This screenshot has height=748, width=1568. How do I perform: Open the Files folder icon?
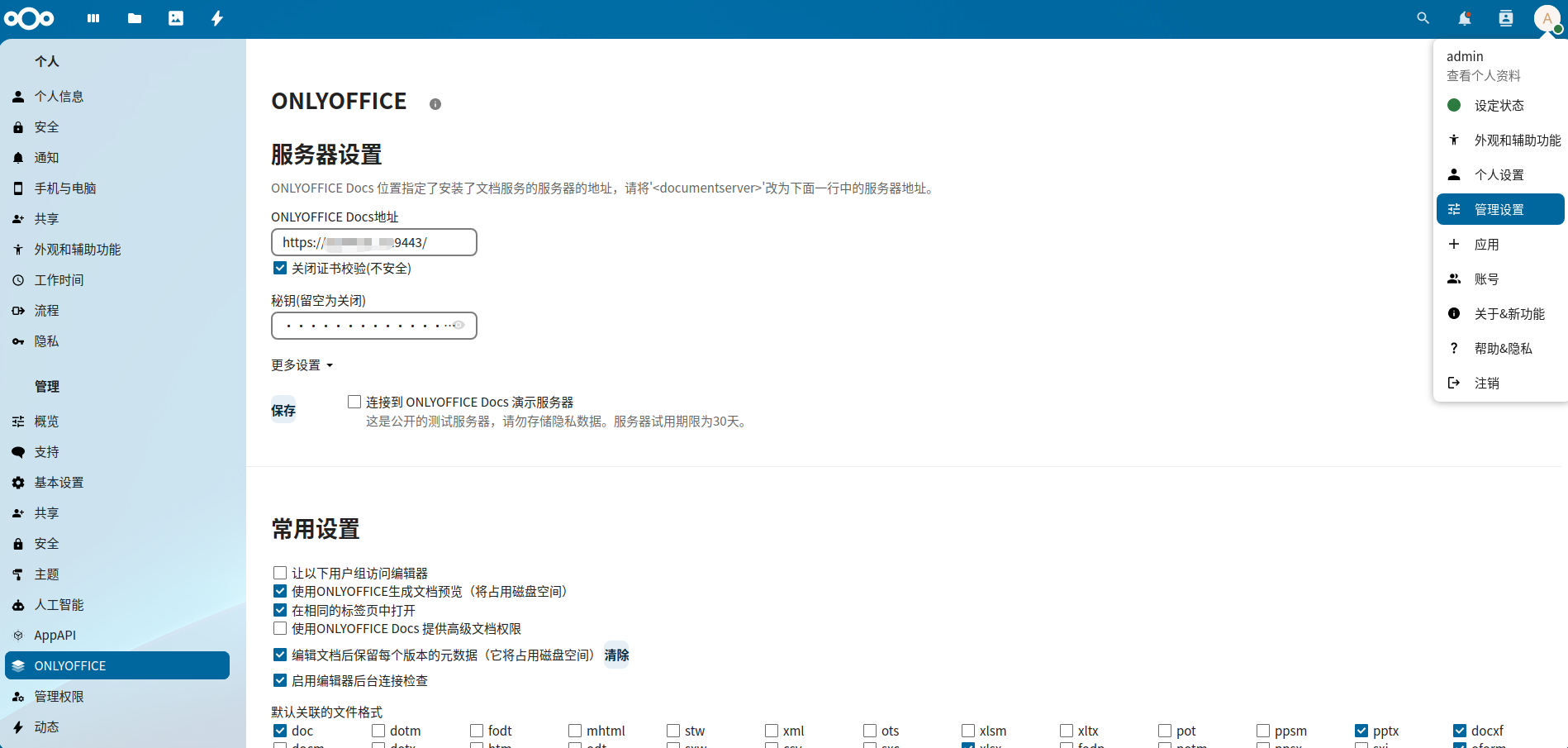[x=135, y=18]
